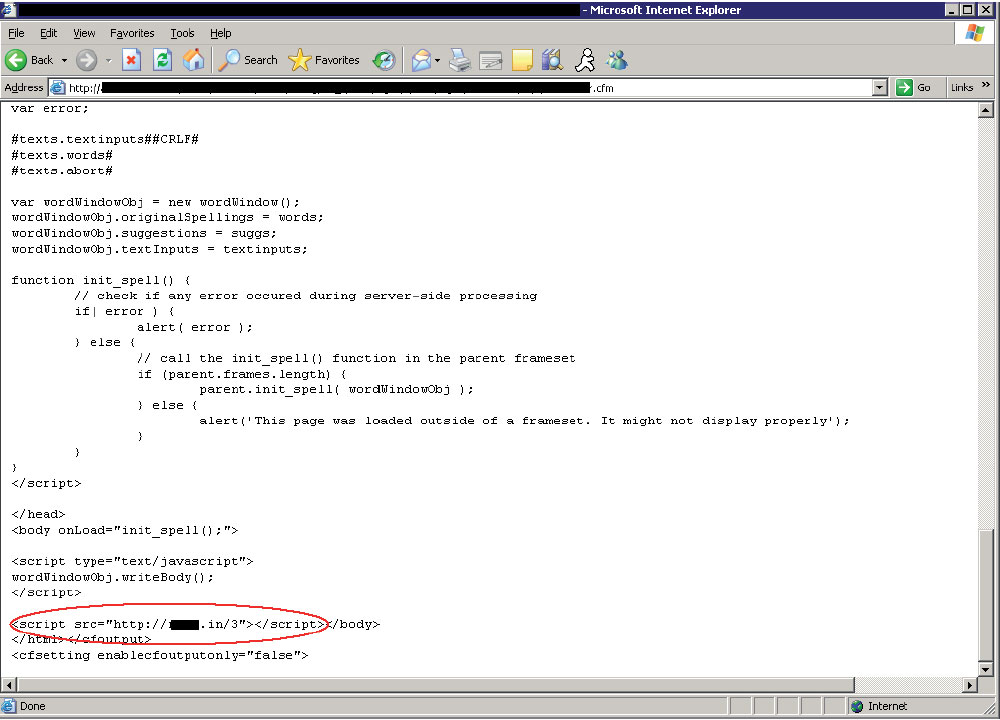
Task: Click 'wordWindowObj.suggestions = suggs;' line
Action: (143, 233)
